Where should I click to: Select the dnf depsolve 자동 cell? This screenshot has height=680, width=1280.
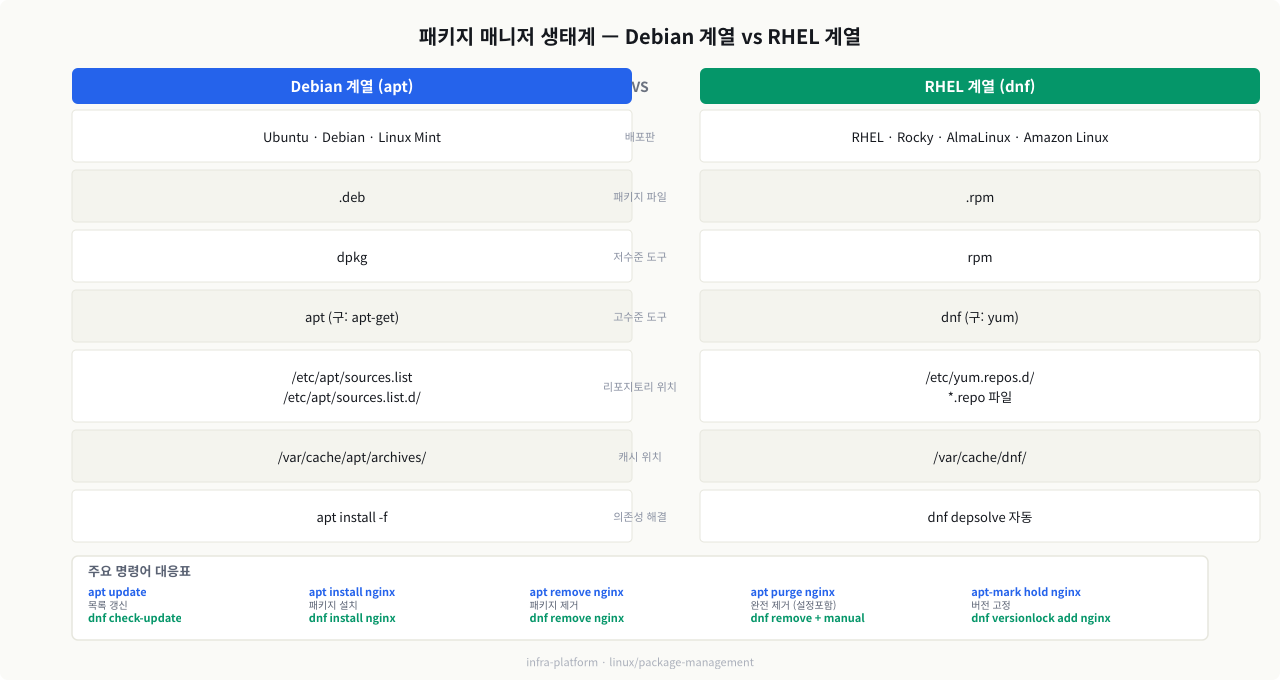click(980, 516)
